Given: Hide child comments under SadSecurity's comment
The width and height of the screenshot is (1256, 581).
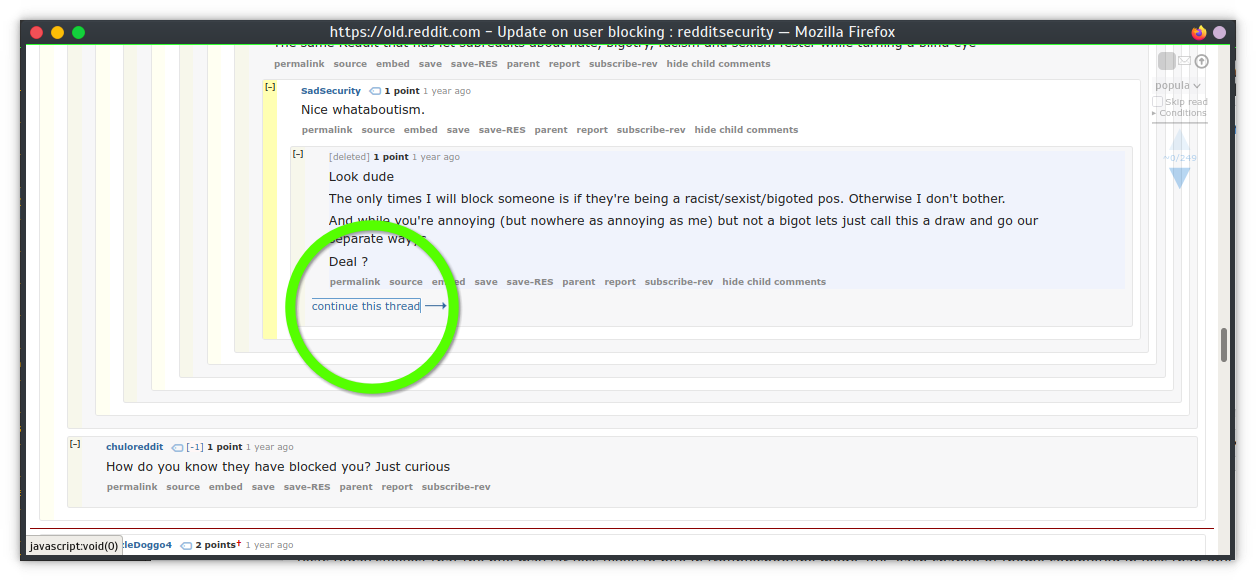Looking at the screenshot, I should coord(746,130).
